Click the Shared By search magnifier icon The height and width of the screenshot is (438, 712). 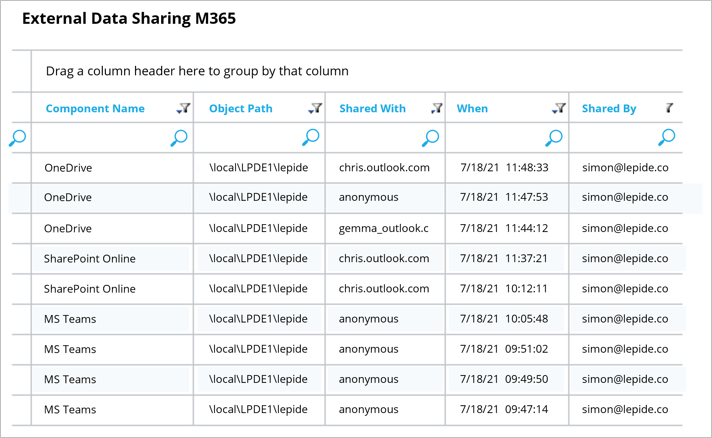[667, 137]
